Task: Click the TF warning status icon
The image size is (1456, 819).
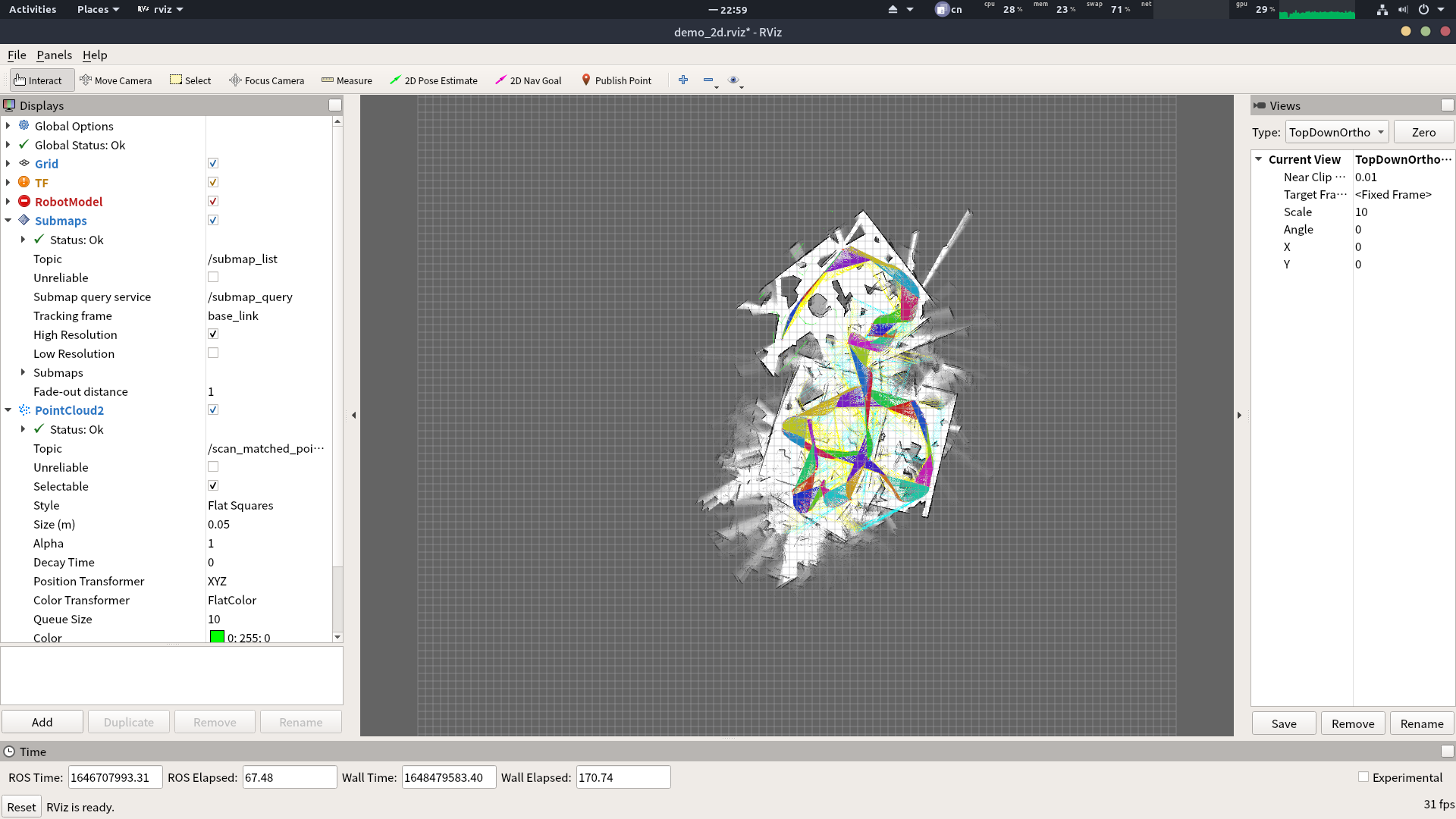Action: tap(24, 182)
